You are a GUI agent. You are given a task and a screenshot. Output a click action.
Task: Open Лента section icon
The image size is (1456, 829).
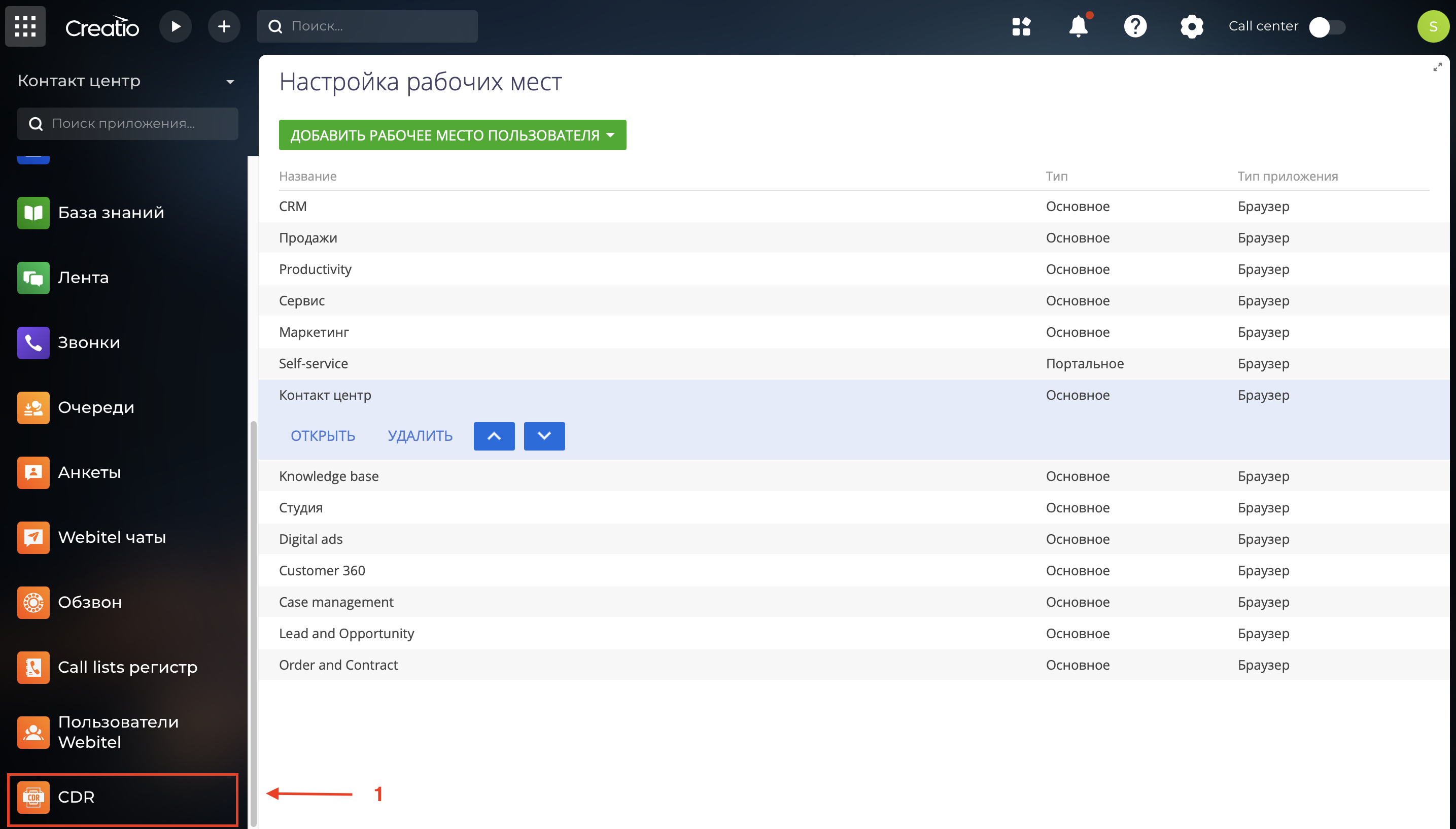point(33,278)
